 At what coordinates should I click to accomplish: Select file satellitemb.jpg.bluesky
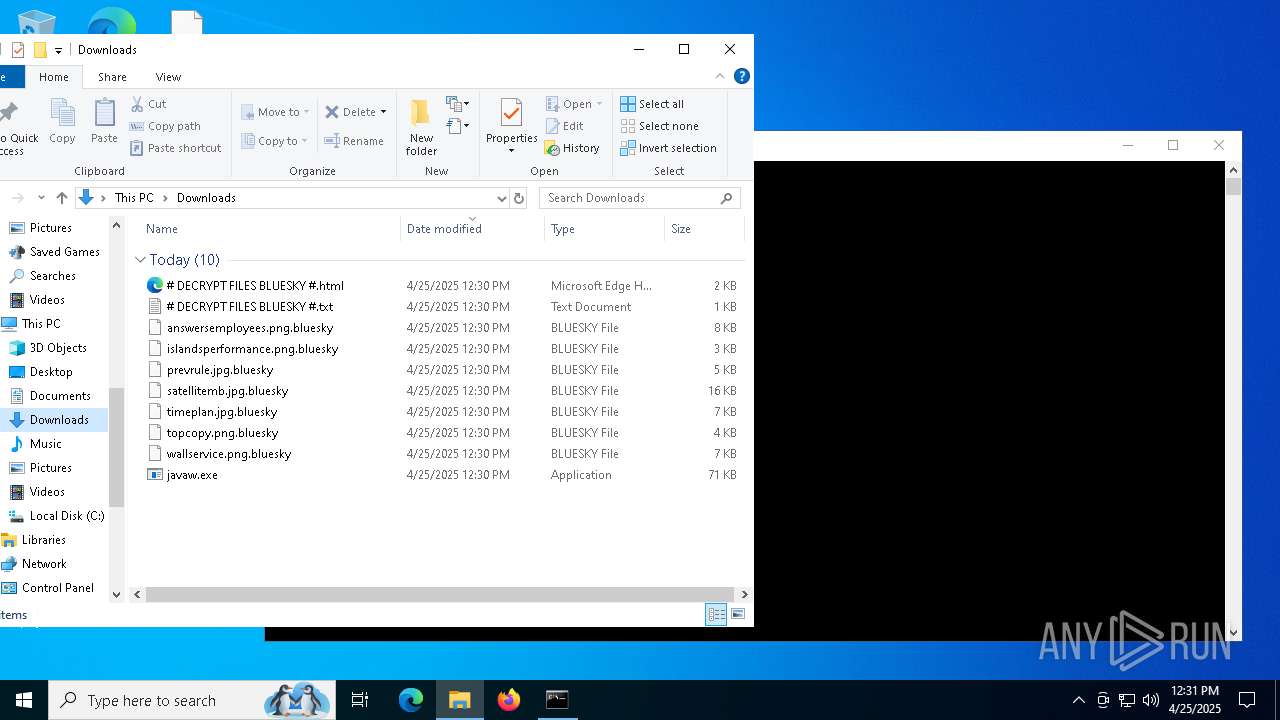[x=227, y=391]
